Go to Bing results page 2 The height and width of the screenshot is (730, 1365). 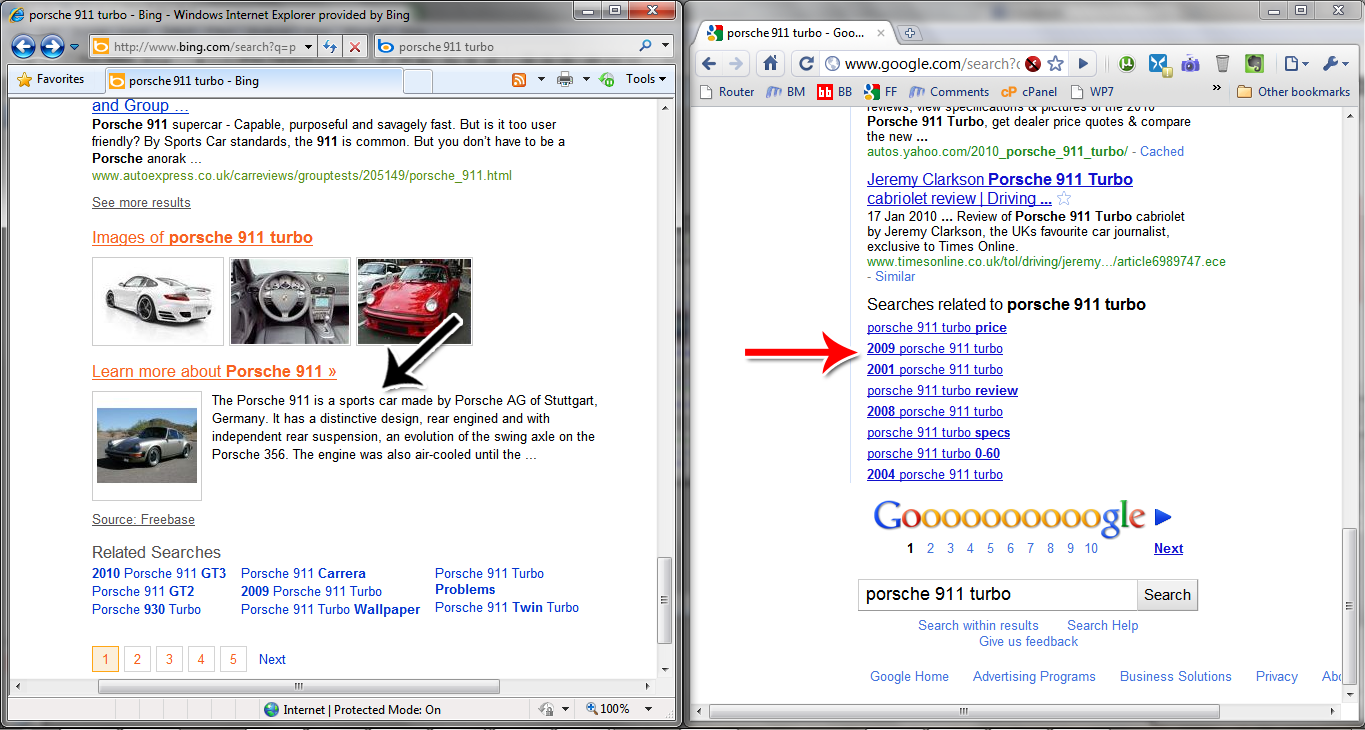[x=137, y=659]
